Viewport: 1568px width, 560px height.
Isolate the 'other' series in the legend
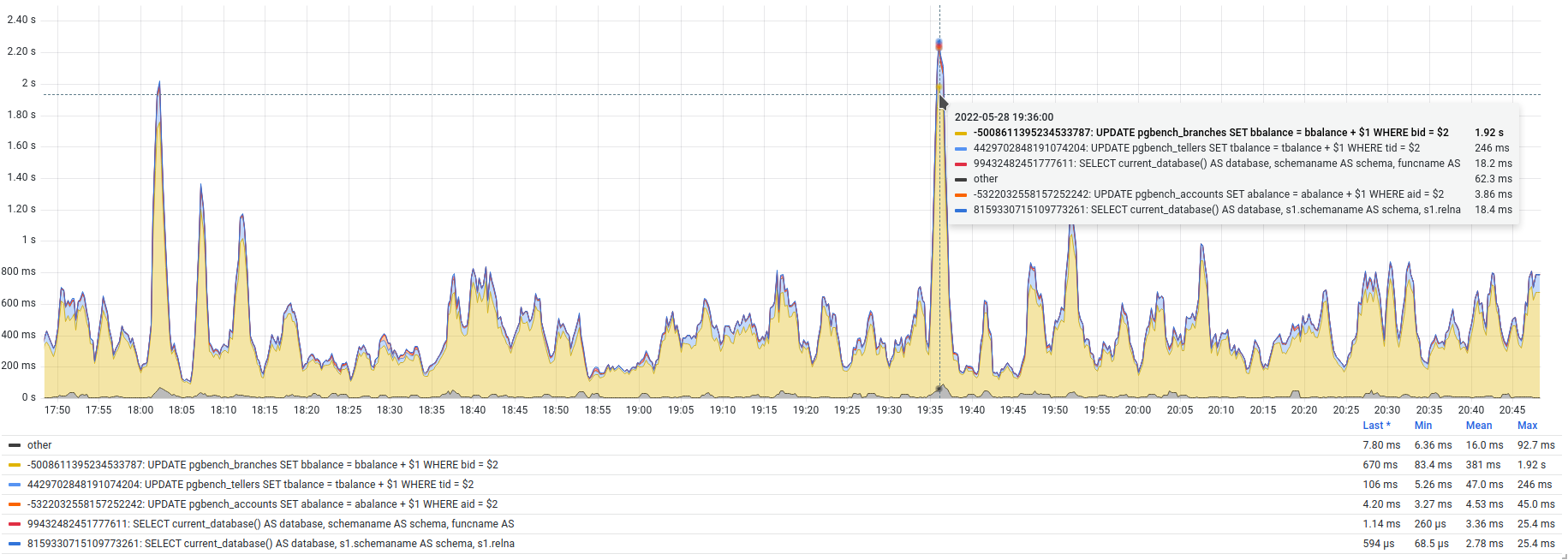(39, 445)
